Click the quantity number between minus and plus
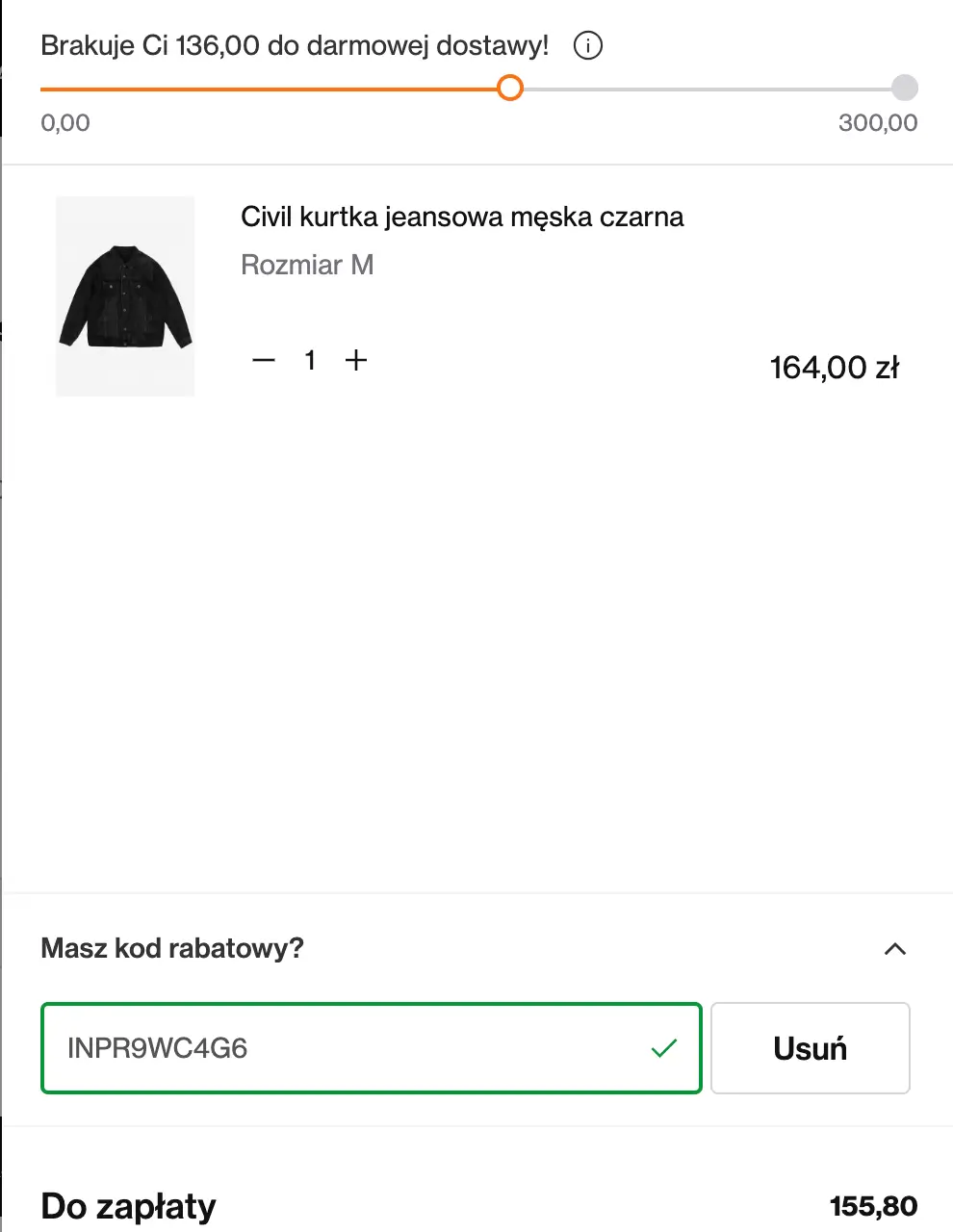 click(x=310, y=360)
